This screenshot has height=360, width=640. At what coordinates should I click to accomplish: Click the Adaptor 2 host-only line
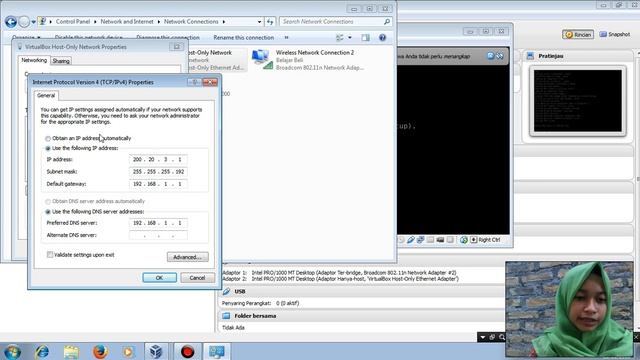pyautogui.click(x=340, y=279)
